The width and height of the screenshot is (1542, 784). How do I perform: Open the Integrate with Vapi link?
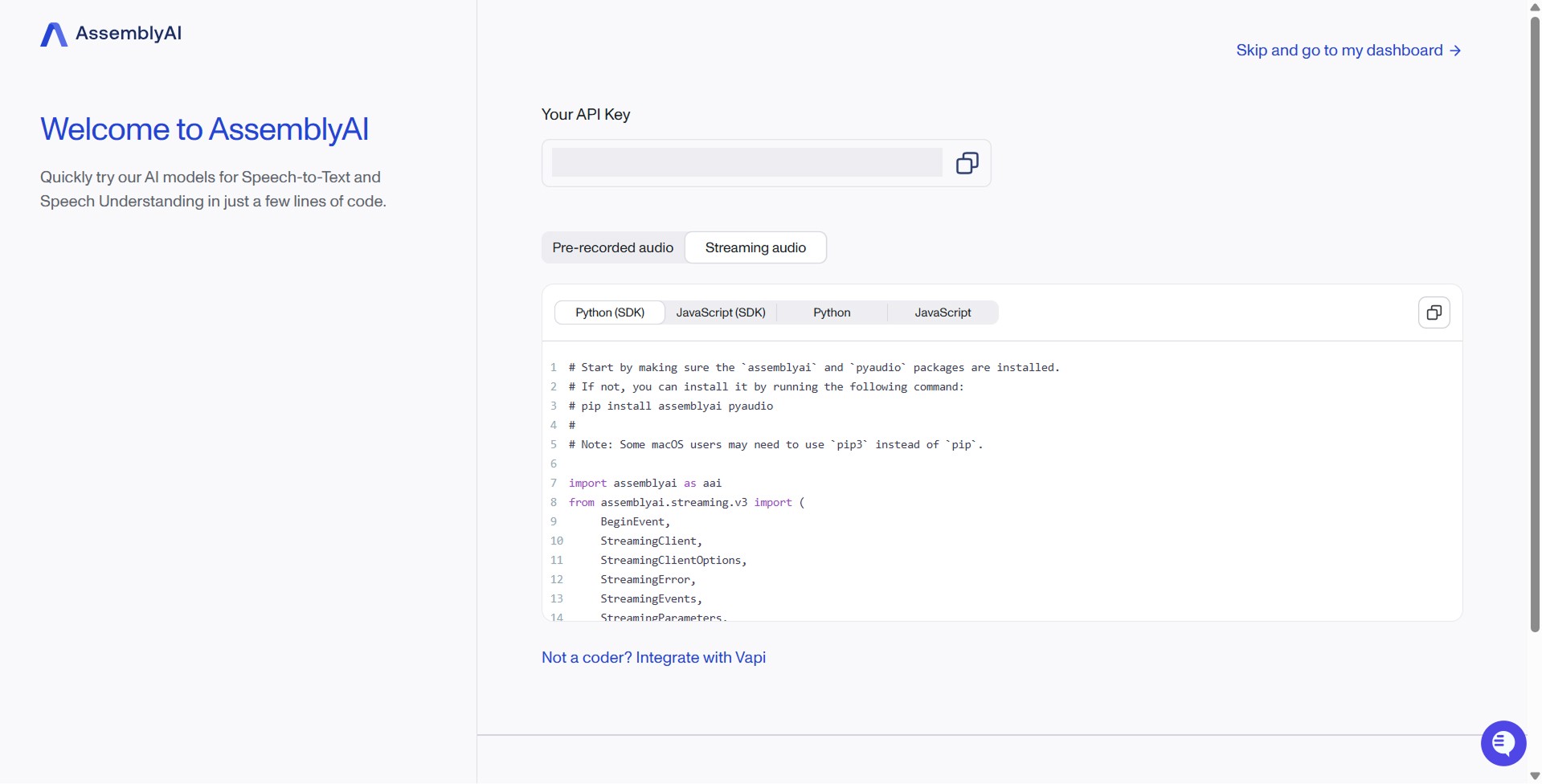pos(653,657)
